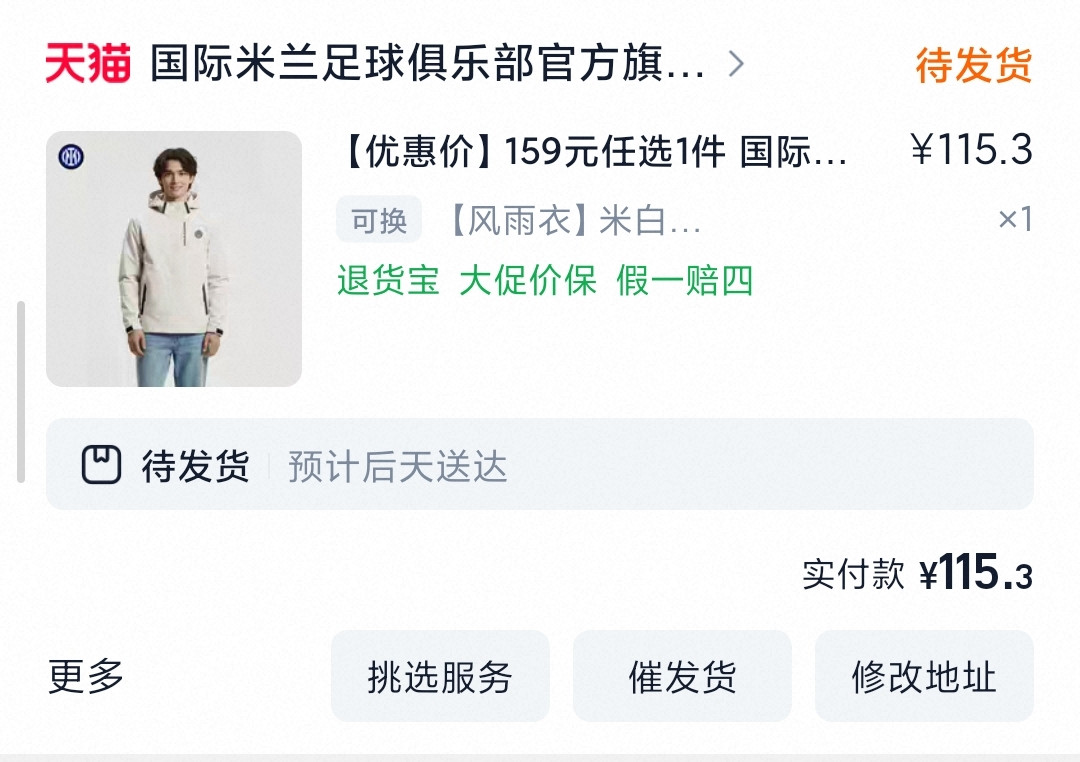
Task: Open the 预计后天送达 delivery estimate bar
Action: pyautogui.click(x=540, y=464)
